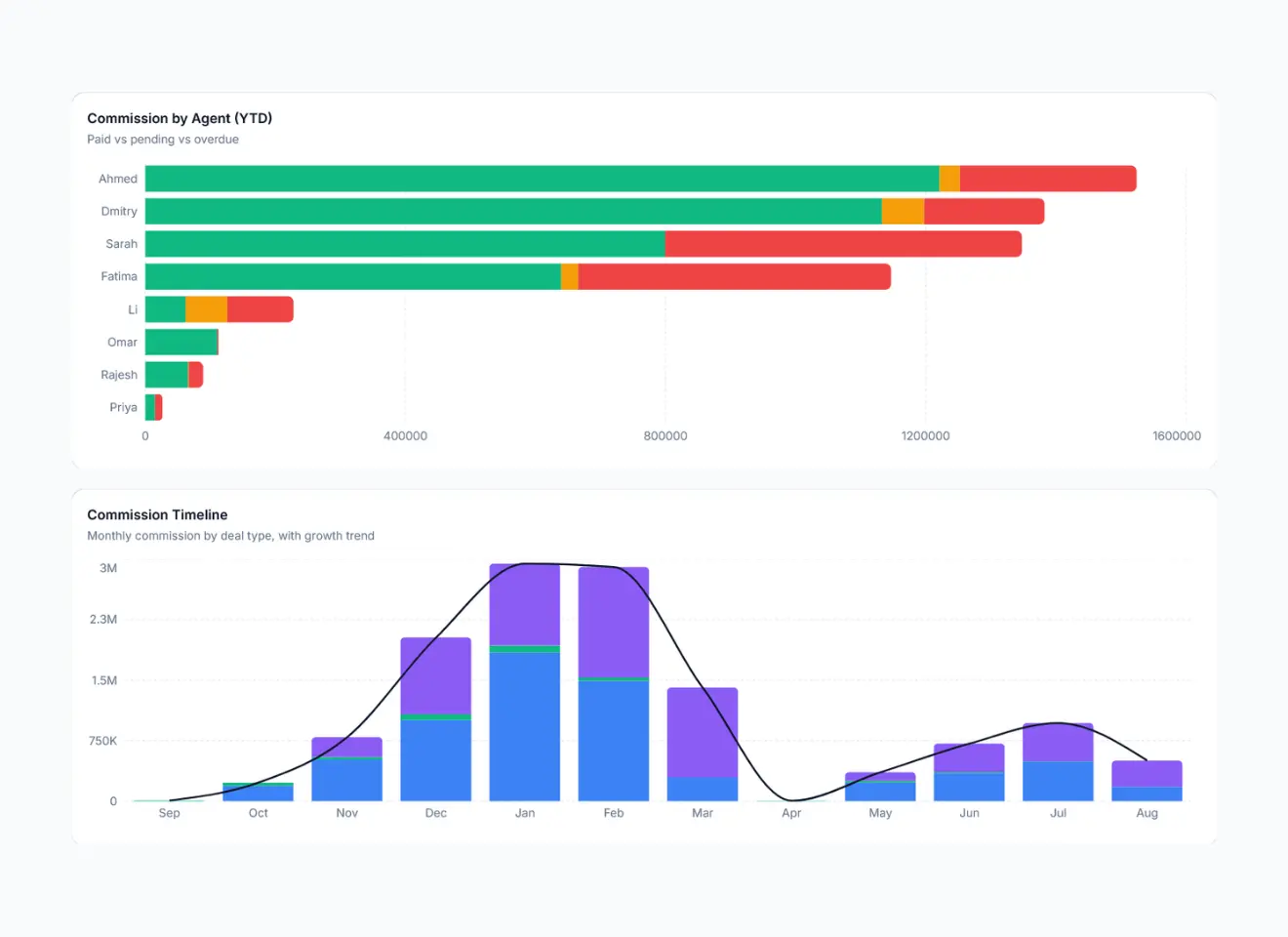Click Rajesh's green paid segment
Screen dimensions: 1288x937
(167, 375)
